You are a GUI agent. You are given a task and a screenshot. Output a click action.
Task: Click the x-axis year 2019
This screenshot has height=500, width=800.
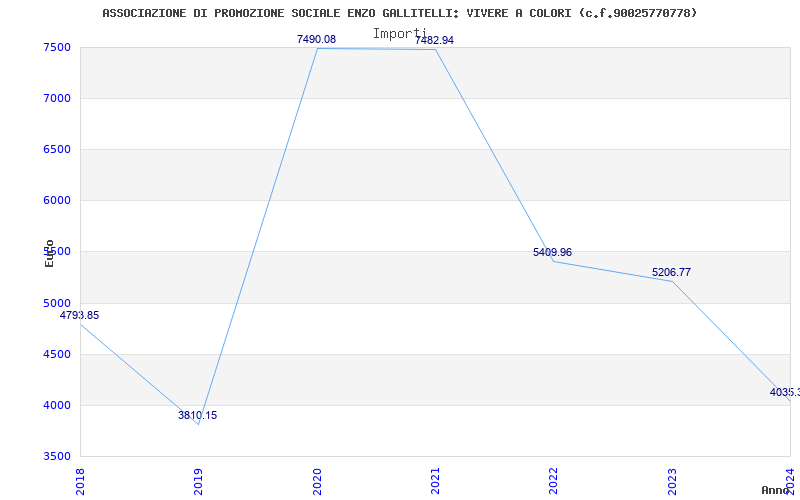coord(198,481)
